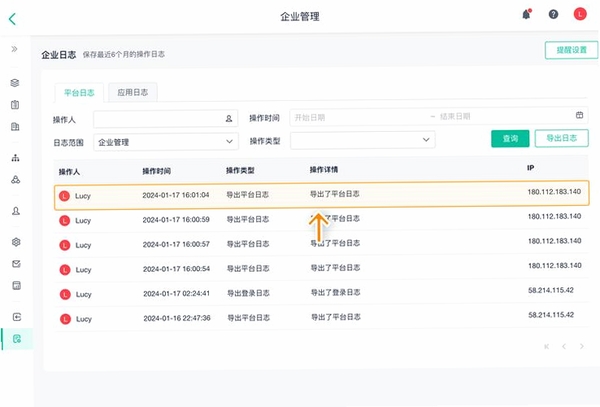Viewport: 600px width, 407px height.
Task: Open the building sidebar icon
Action: tap(15, 126)
